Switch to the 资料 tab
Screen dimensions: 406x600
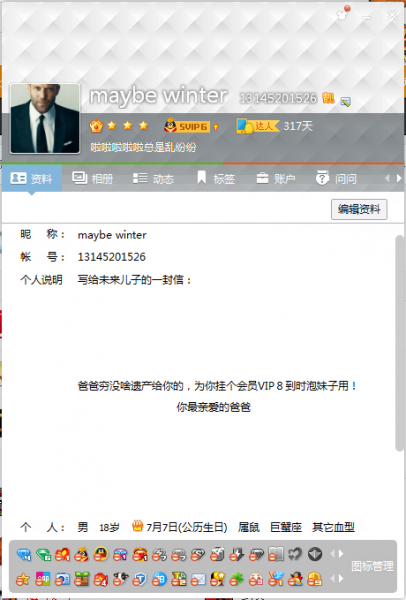coord(32,178)
